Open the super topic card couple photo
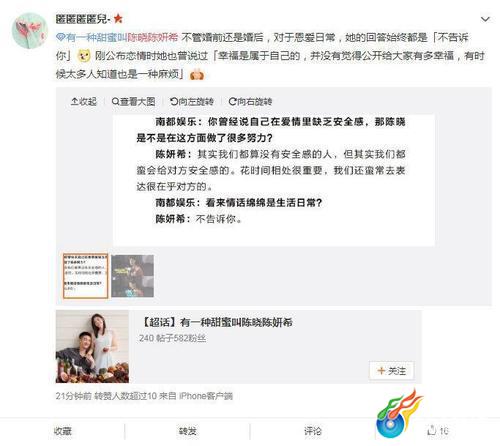500x446 pixels. (x=92, y=347)
